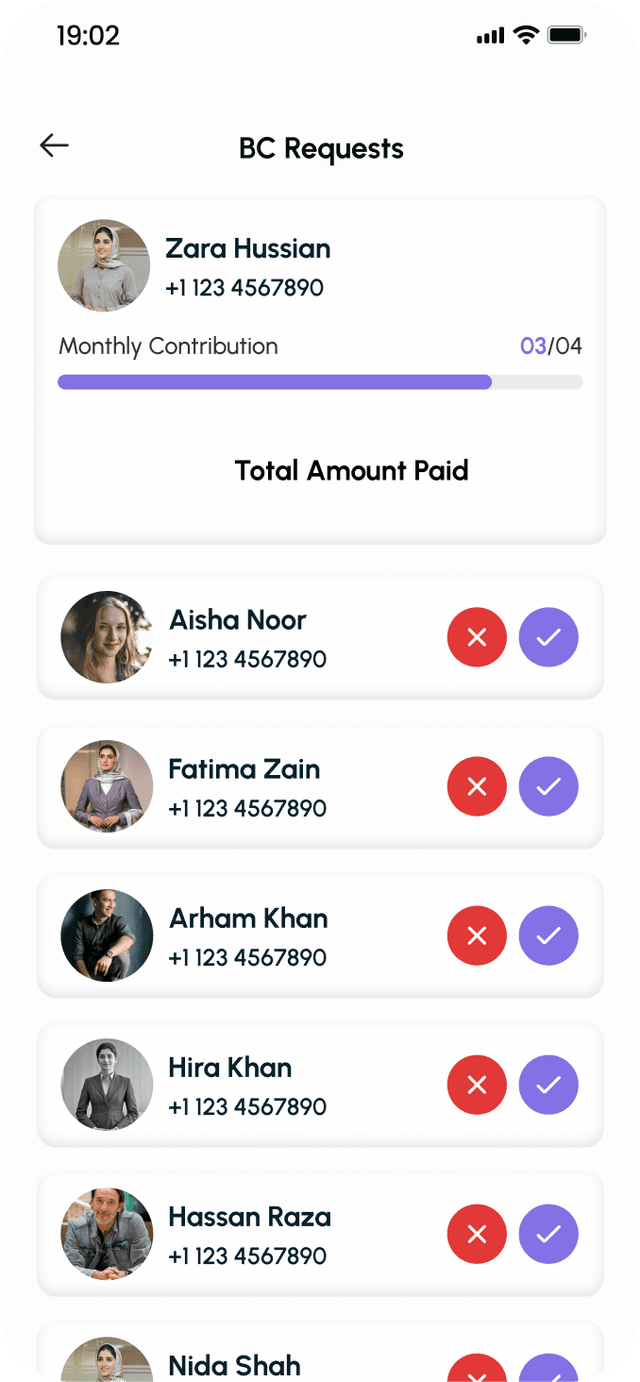Check the battery icon in status bar

click(567, 36)
